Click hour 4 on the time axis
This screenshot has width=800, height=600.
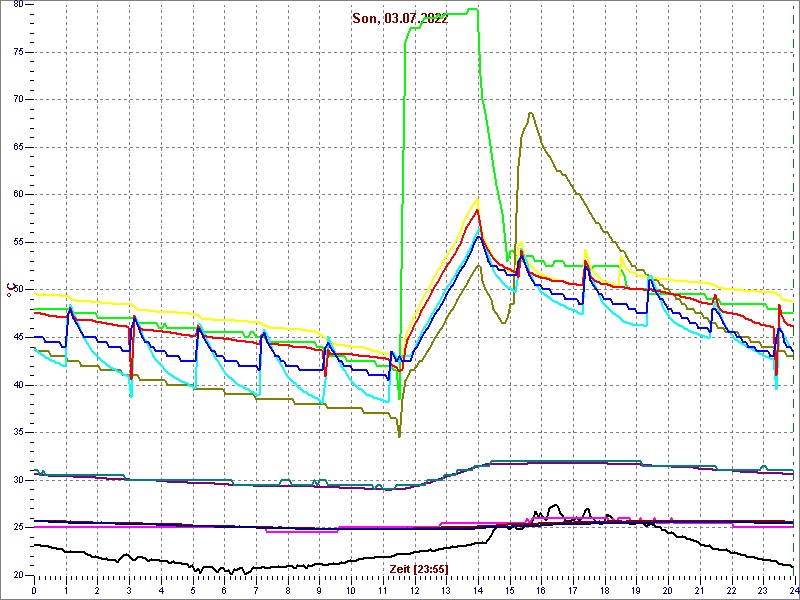pos(161,591)
